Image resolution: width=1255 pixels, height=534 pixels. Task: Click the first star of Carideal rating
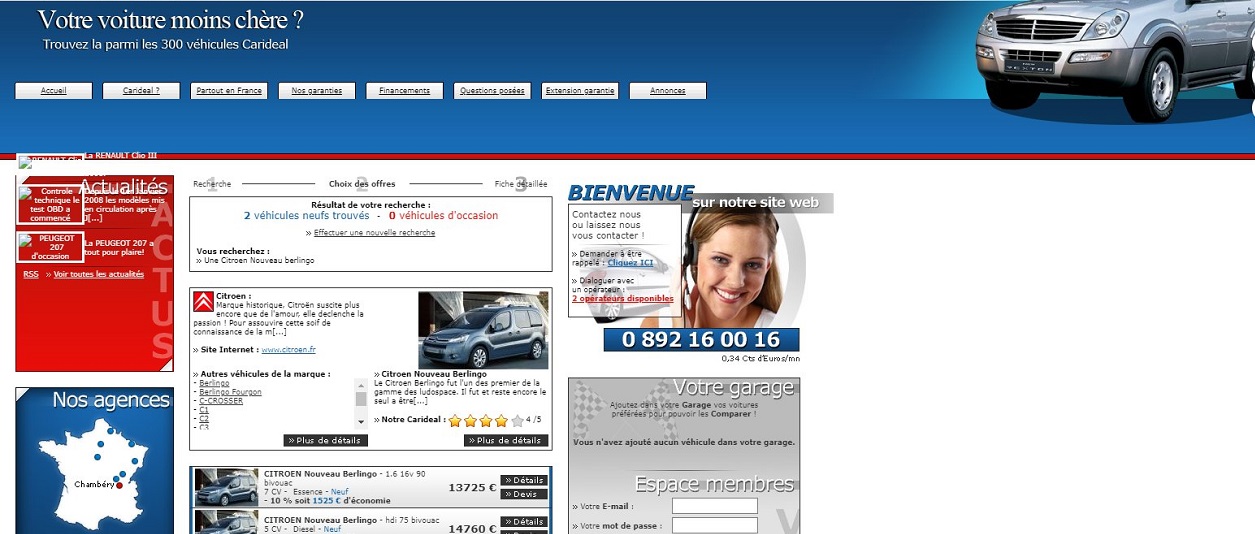coord(455,421)
